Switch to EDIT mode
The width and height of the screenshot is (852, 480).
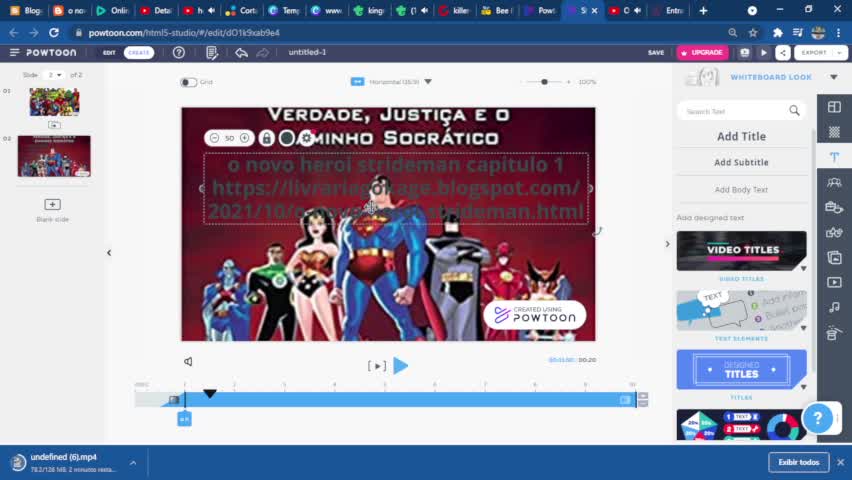(109, 53)
